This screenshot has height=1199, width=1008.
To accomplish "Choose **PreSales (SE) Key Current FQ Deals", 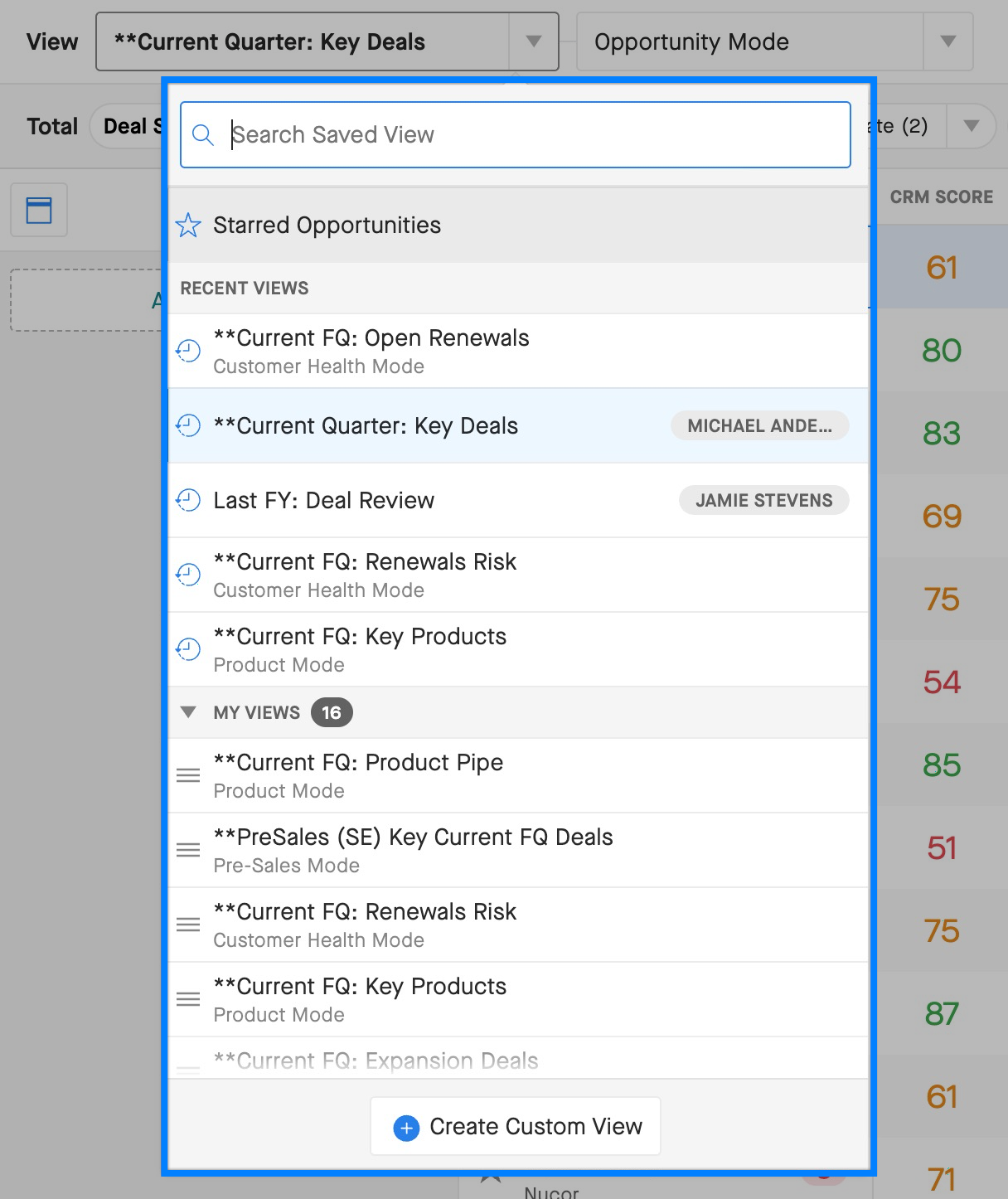I will 518,850.
